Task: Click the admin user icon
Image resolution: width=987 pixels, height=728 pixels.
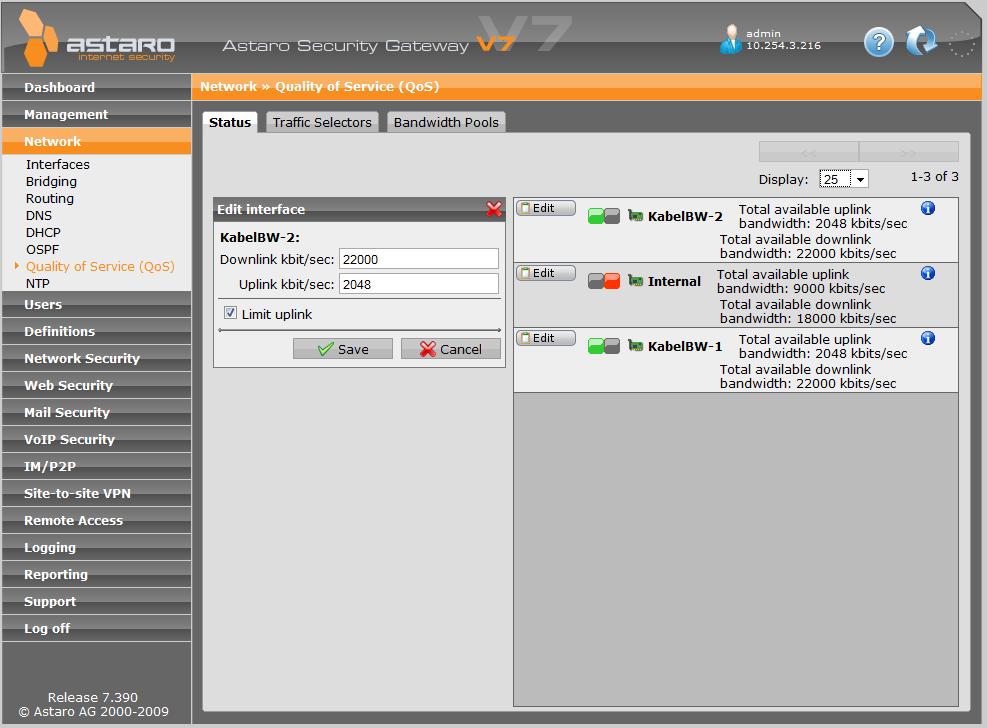Action: tap(730, 40)
